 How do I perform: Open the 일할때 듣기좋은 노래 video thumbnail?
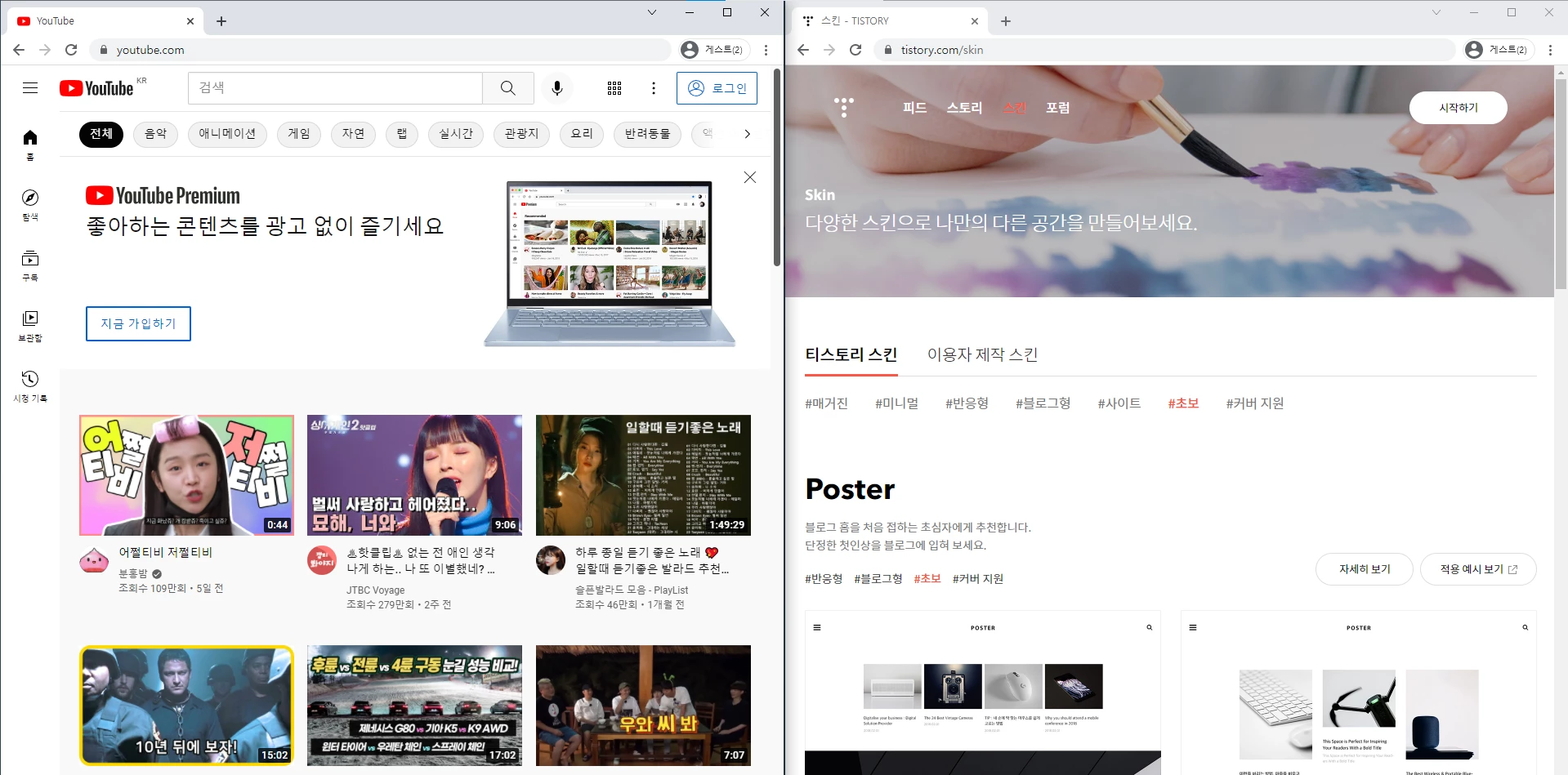[x=643, y=475]
